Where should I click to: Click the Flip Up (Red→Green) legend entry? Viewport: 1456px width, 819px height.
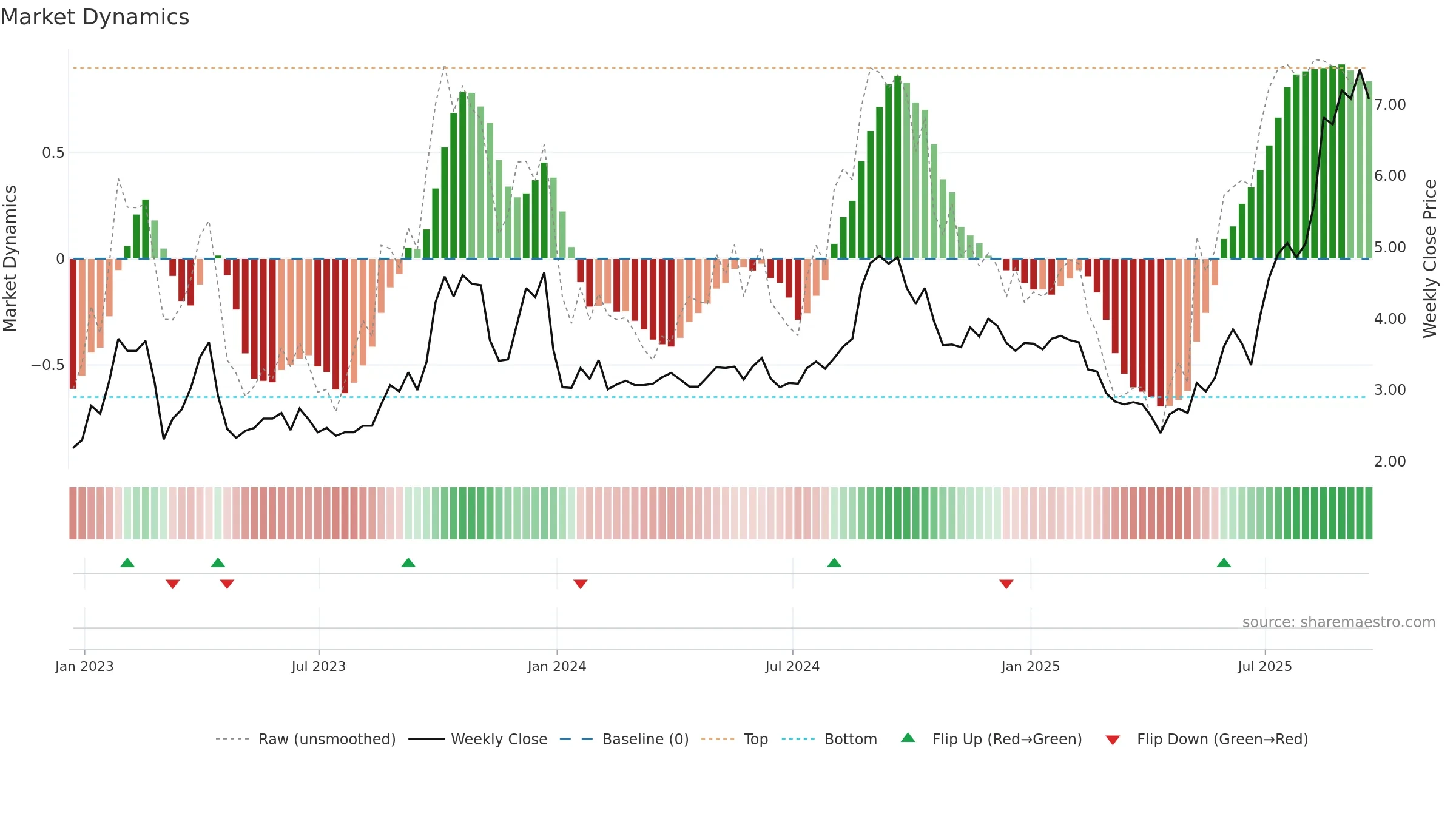[x=991, y=739]
